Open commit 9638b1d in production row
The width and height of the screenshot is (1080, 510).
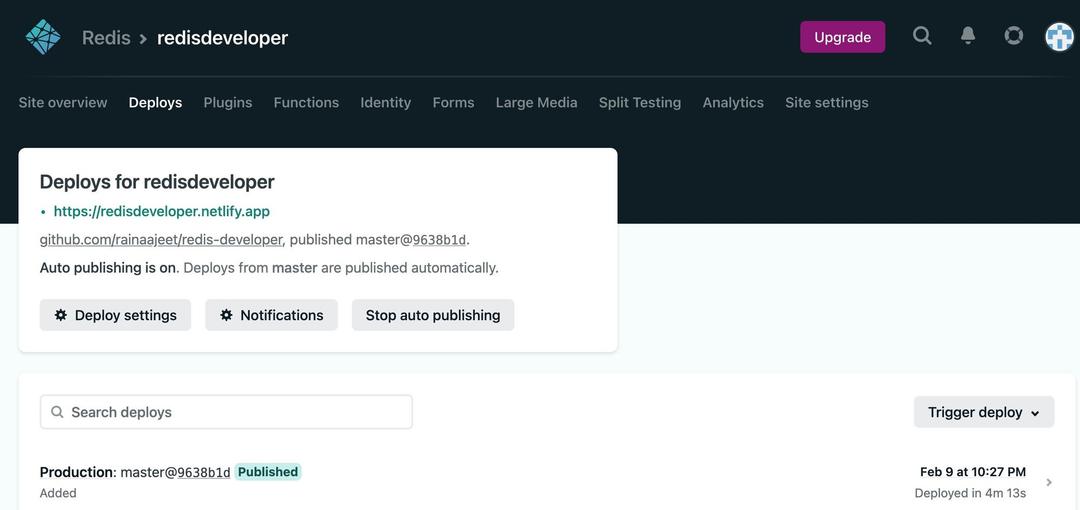pos(204,472)
